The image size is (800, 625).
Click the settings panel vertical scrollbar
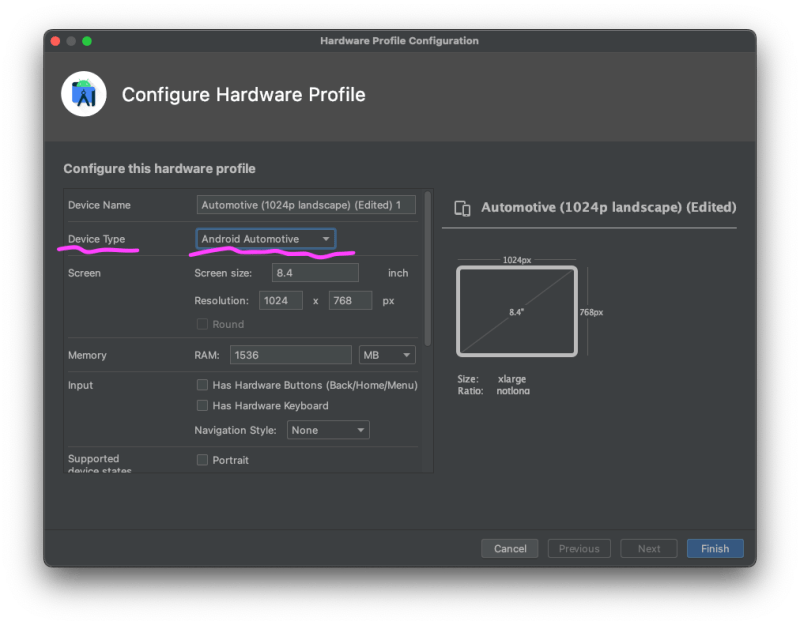click(x=428, y=269)
